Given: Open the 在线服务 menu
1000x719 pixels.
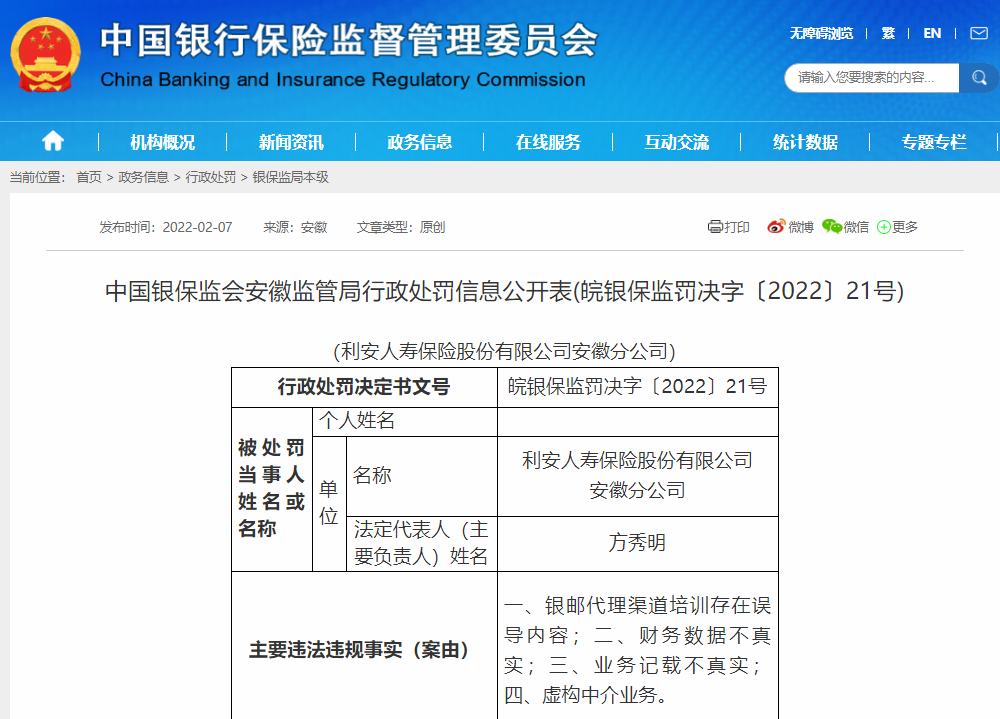Looking at the screenshot, I should 548,142.
